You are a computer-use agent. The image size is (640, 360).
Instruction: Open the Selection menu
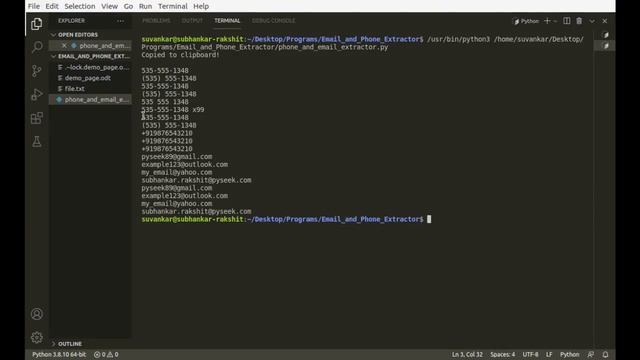pyautogui.click(x=80, y=6)
